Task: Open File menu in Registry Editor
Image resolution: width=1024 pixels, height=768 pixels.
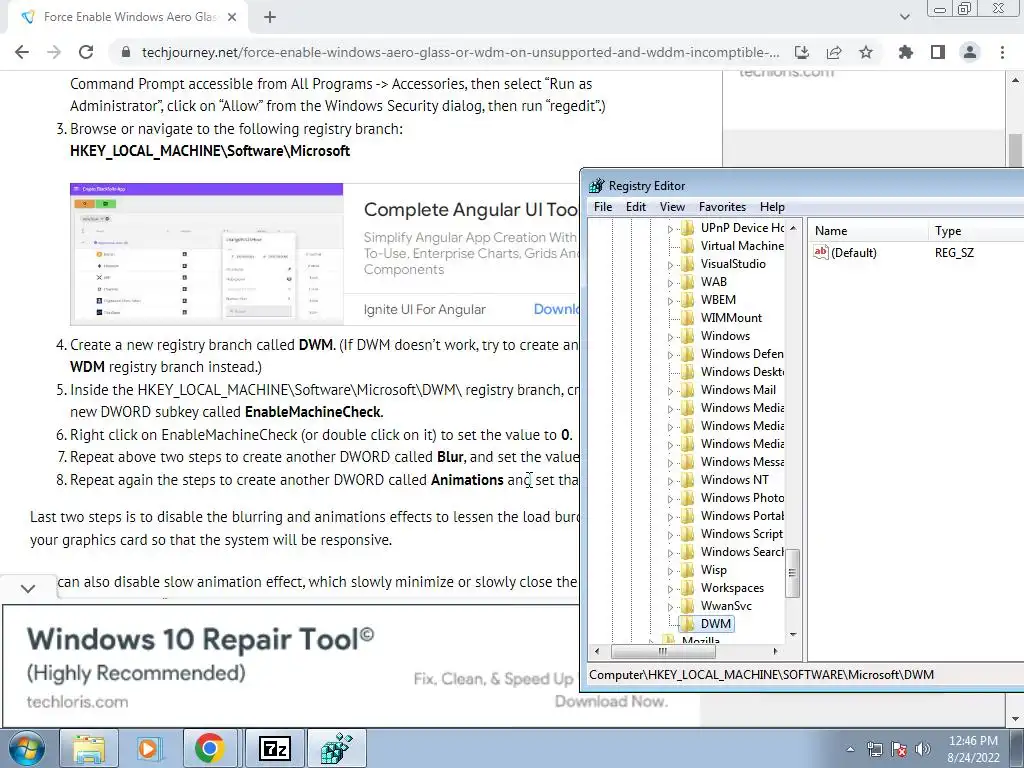Action: click(603, 206)
